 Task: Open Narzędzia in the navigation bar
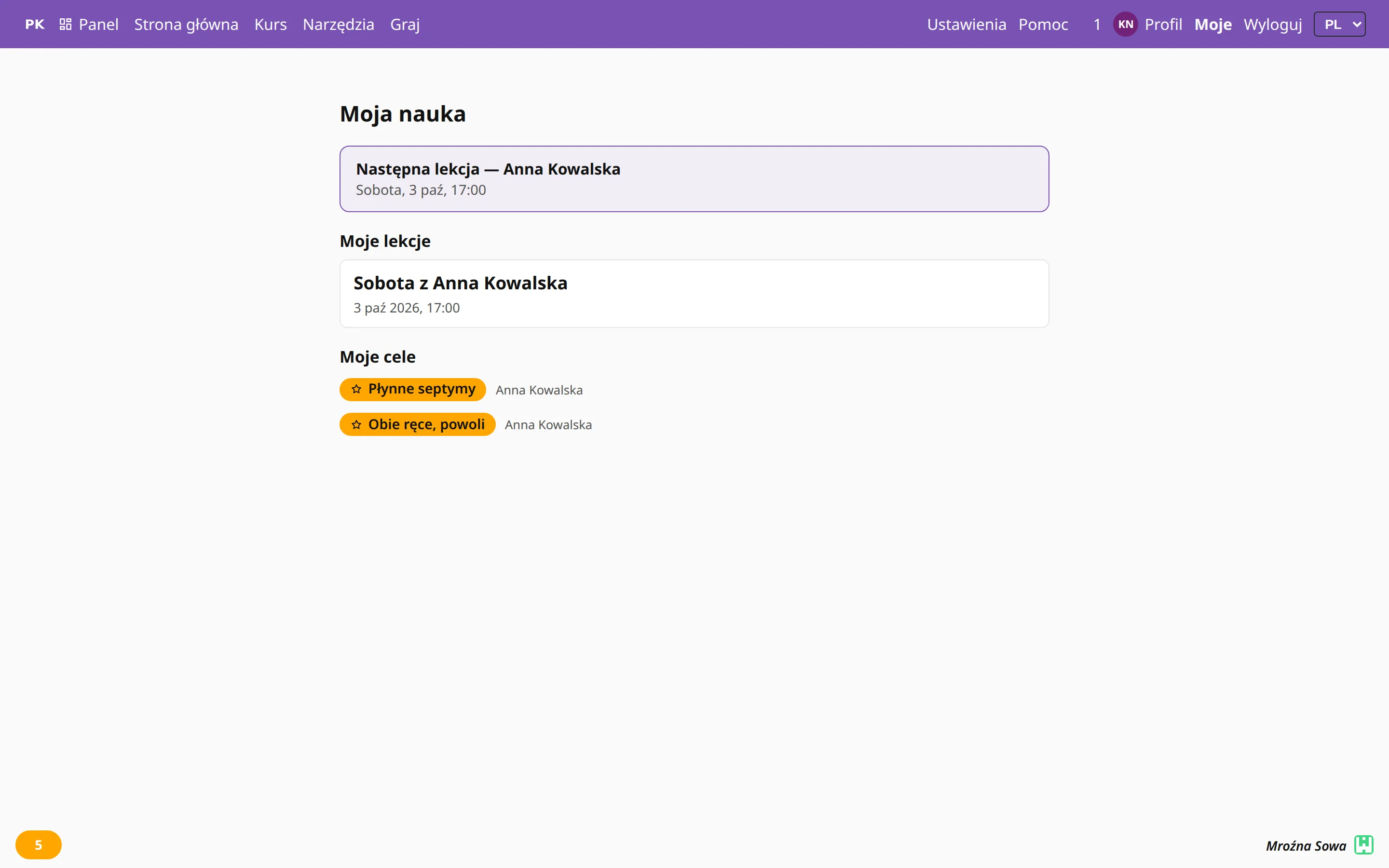click(338, 24)
